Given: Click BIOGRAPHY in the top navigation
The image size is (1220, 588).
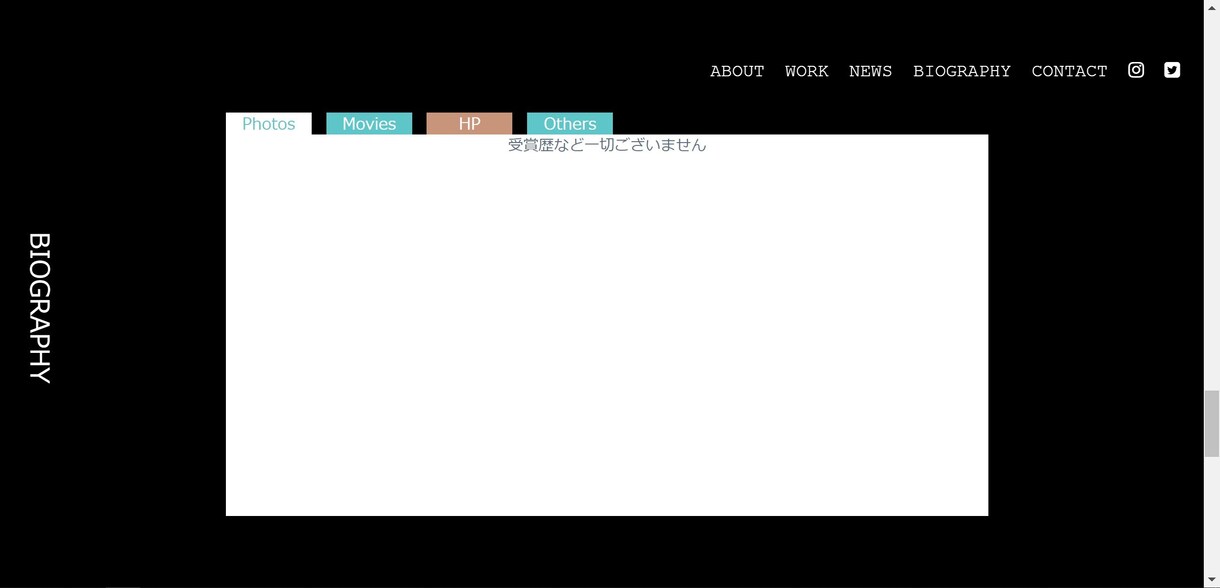Looking at the screenshot, I should pyautogui.click(x=962, y=71).
